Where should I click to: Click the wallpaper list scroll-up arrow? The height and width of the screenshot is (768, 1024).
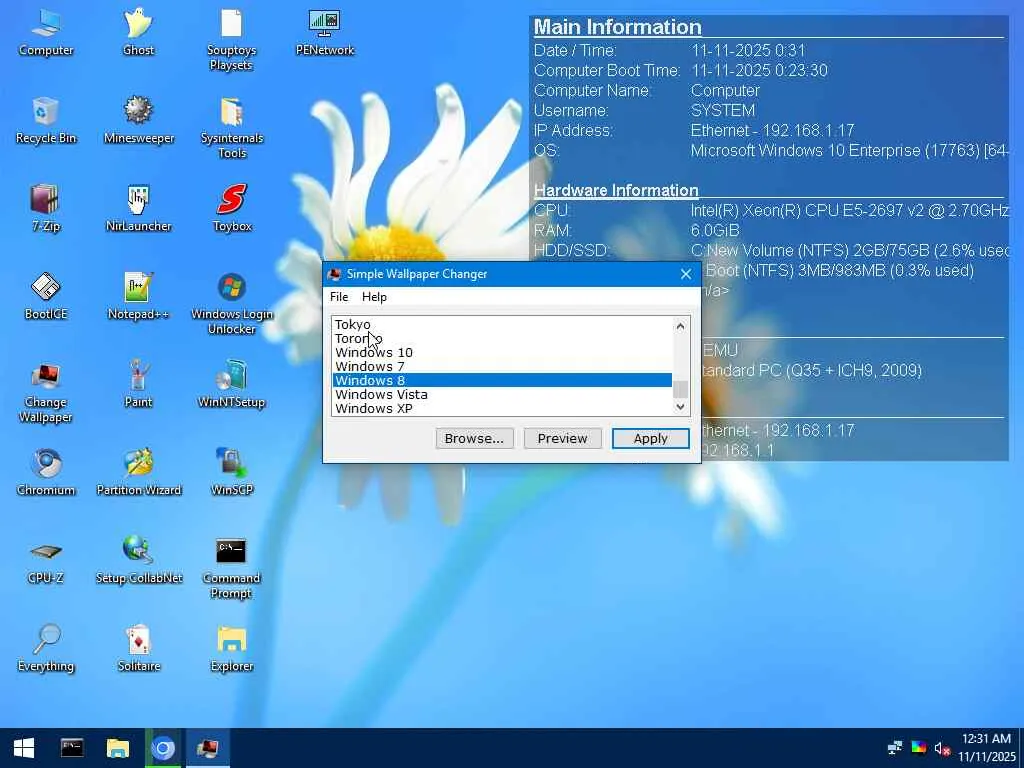[680, 325]
